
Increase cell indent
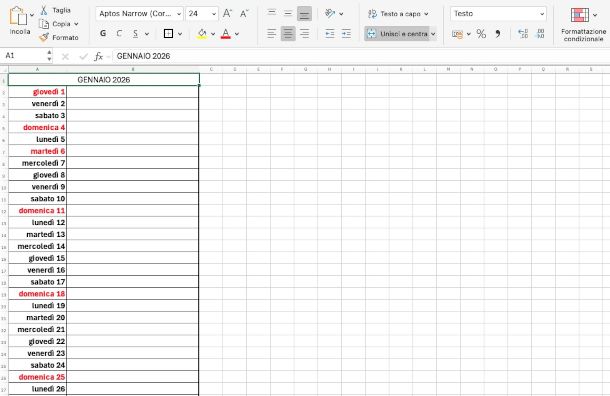point(346,34)
